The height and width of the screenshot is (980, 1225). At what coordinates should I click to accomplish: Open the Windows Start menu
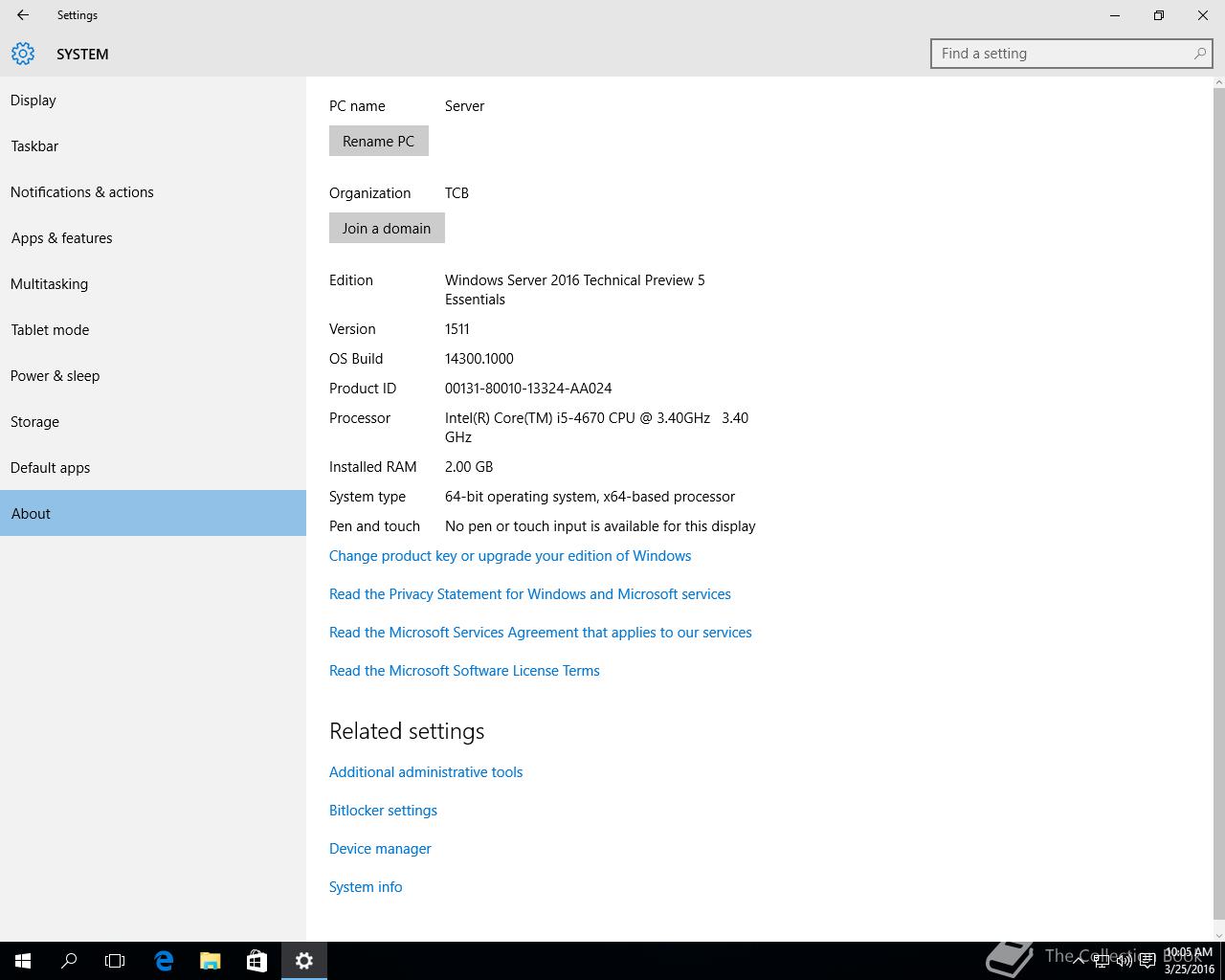coord(23,961)
